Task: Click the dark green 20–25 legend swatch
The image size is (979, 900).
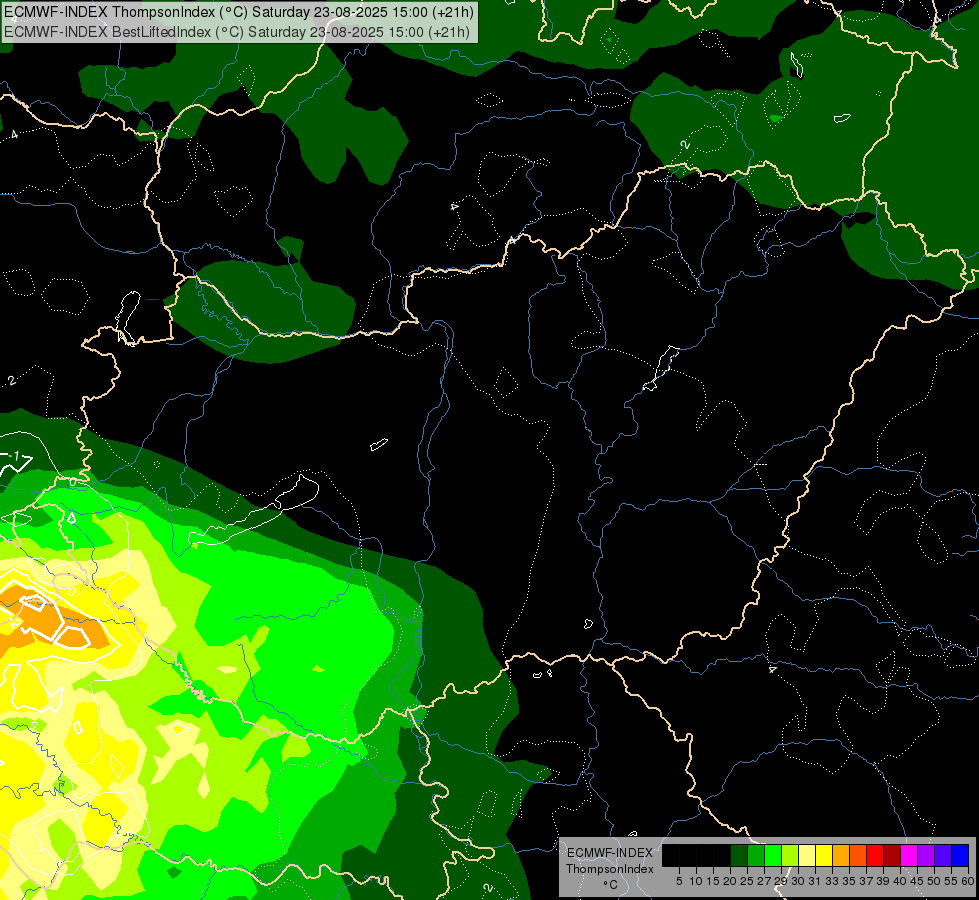Action: point(739,855)
